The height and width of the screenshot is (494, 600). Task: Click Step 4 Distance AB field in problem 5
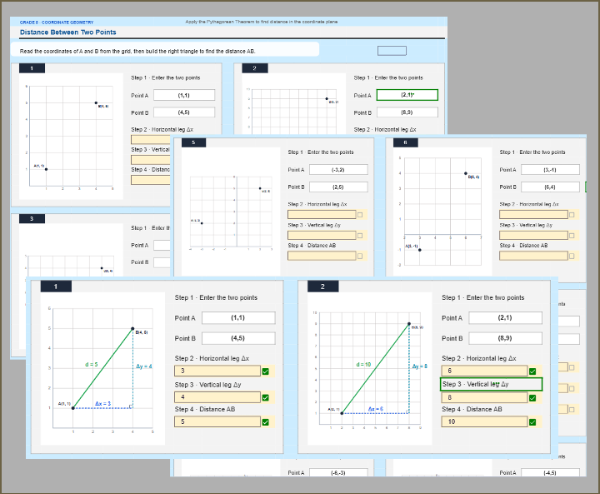pos(321,256)
